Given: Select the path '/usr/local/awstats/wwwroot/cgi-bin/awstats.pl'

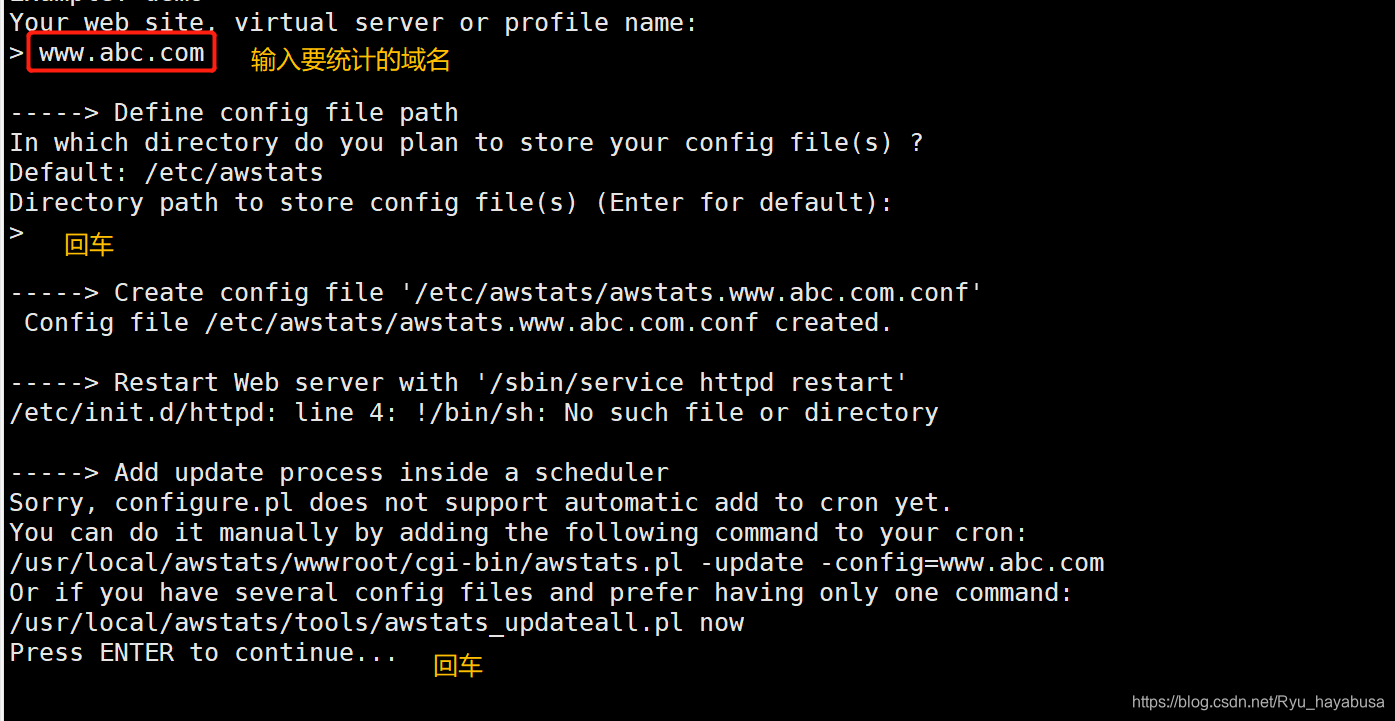Looking at the screenshot, I should tap(346, 563).
